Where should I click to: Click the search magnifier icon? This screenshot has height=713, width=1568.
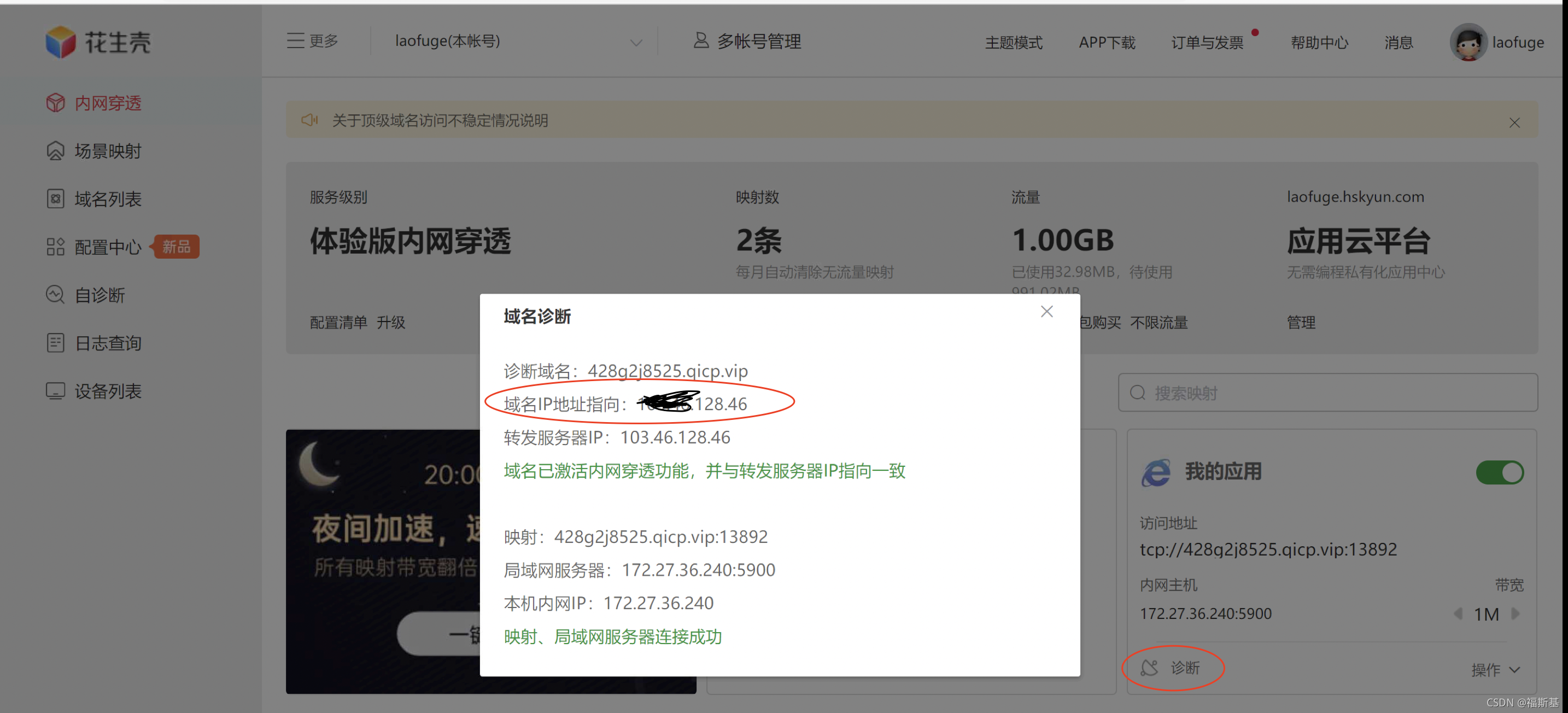[1137, 393]
